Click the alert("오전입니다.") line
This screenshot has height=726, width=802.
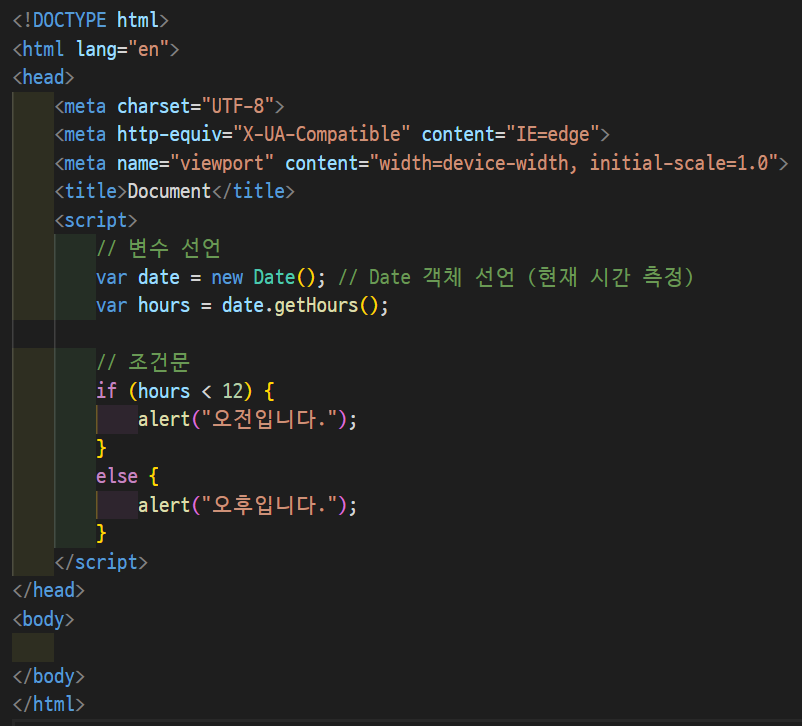[248, 420]
